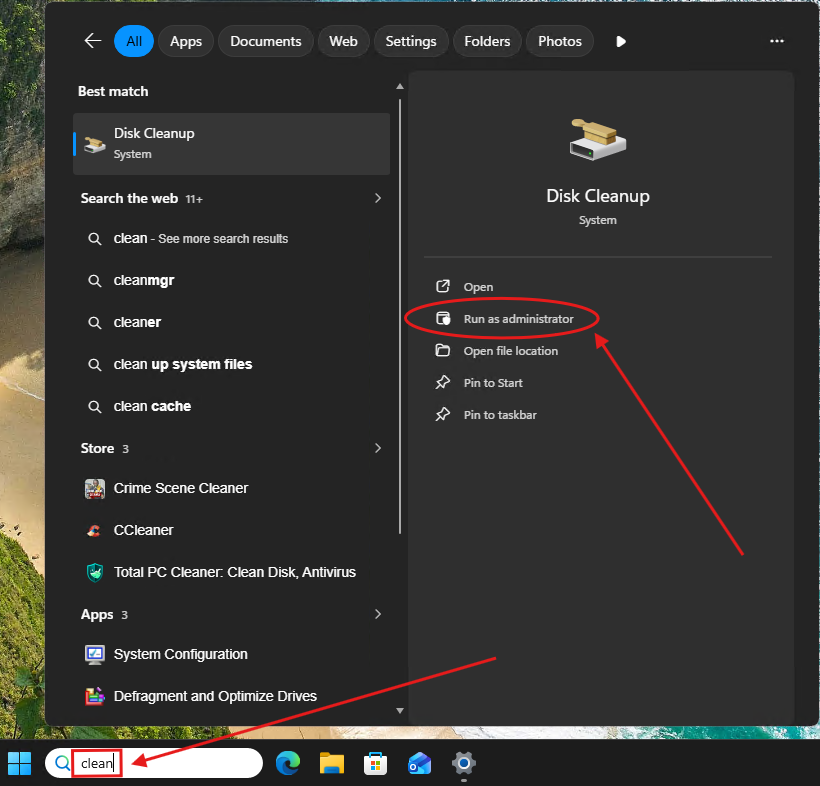Select the Disk Cleanup best match result
This screenshot has height=786, width=820.
[x=230, y=141]
